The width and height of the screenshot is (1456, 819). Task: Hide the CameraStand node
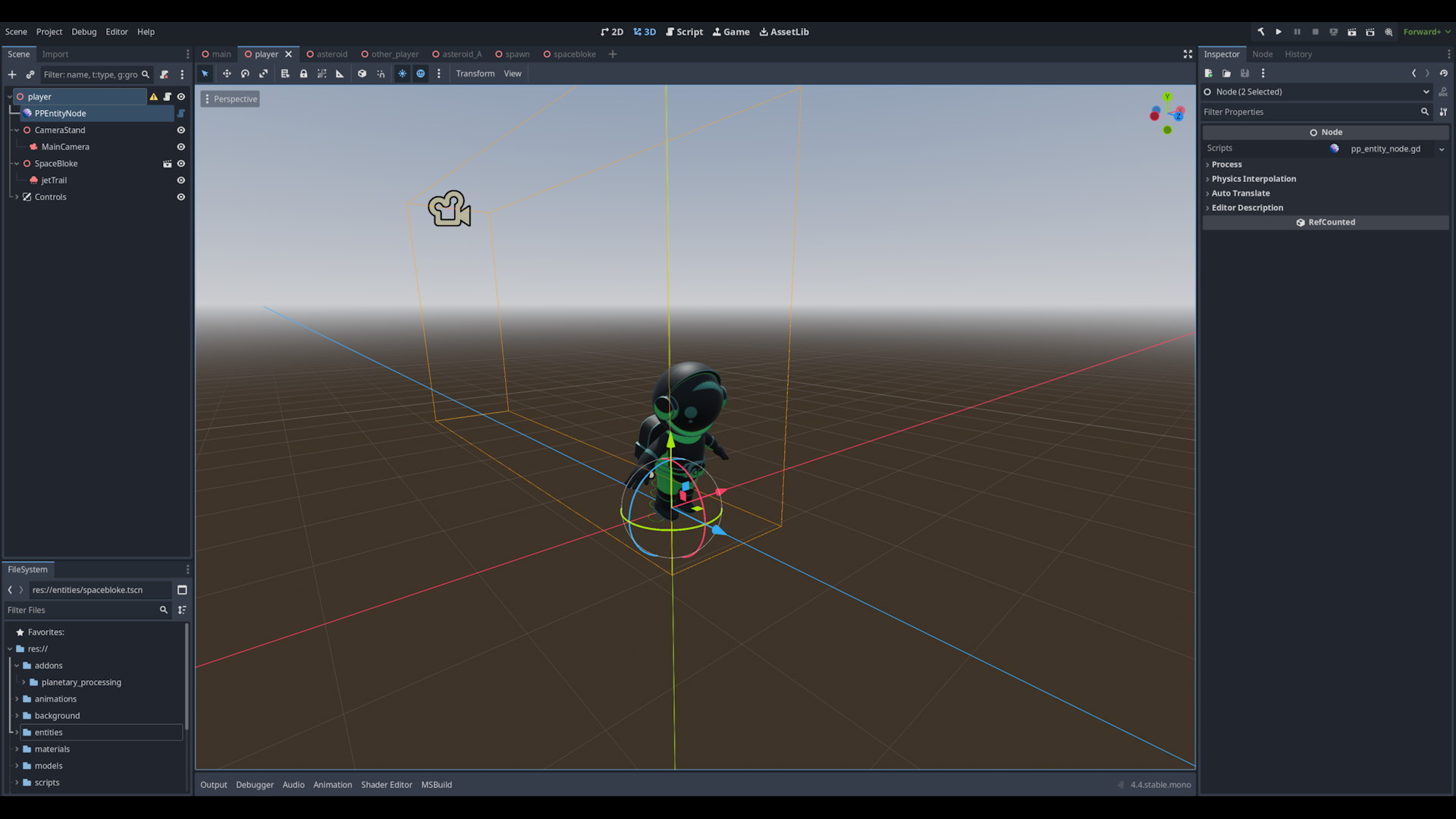[180, 130]
